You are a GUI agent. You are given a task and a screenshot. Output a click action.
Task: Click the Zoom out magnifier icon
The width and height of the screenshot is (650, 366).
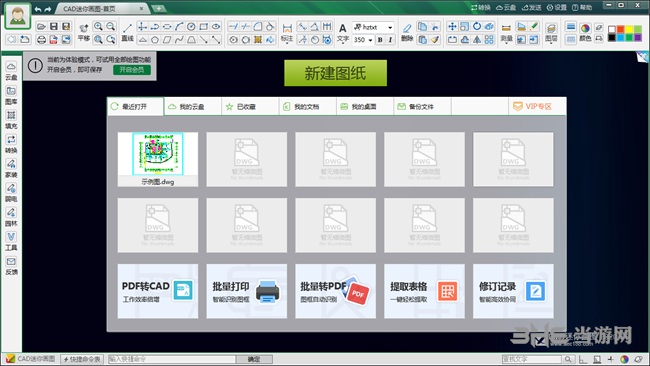click(111, 27)
